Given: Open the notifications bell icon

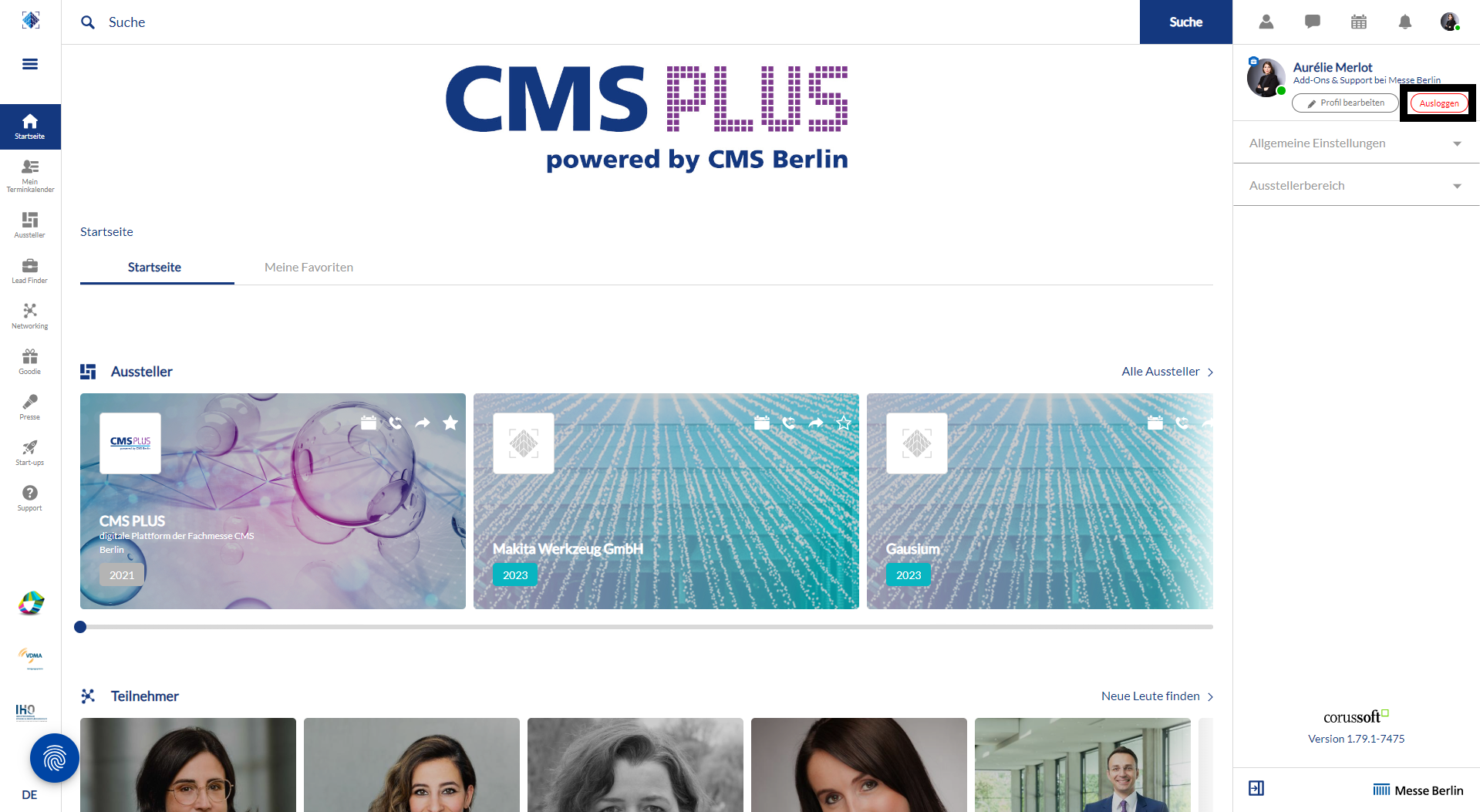Looking at the screenshot, I should click(x=1405, y=22).
